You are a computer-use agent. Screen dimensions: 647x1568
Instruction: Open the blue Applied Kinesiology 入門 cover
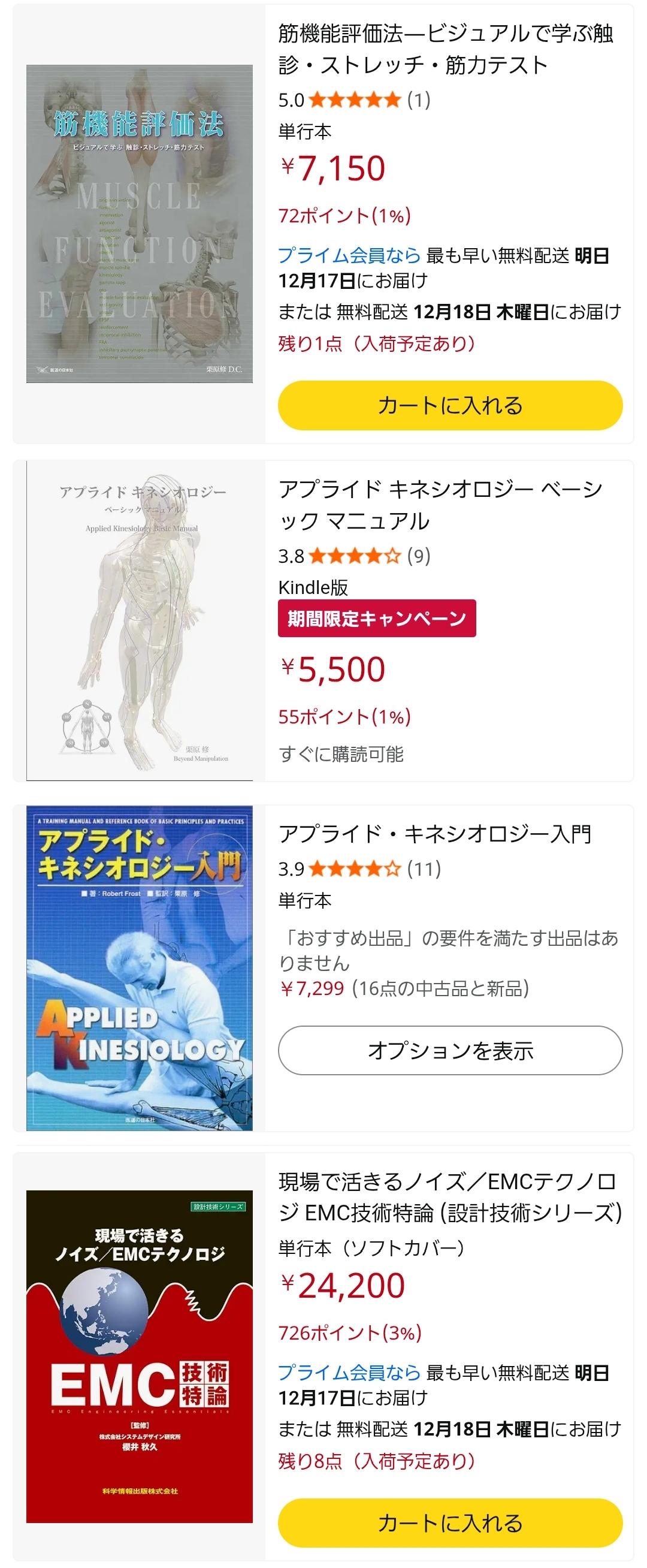click(140, 968)
